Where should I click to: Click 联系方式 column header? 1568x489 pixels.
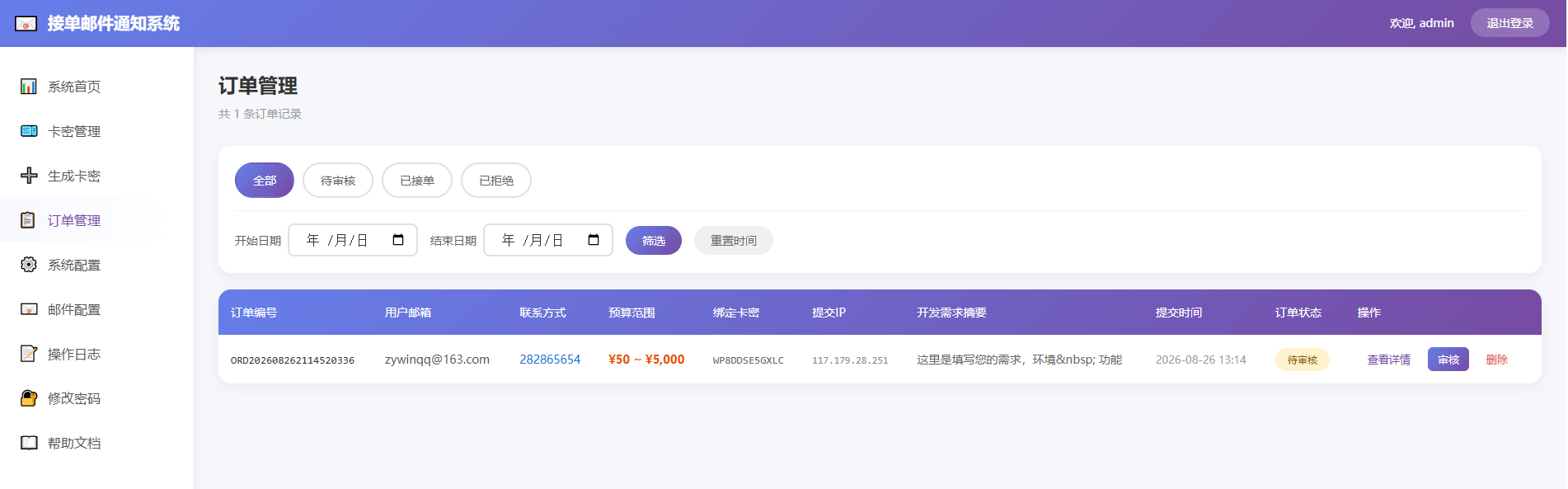coord(542,313)
